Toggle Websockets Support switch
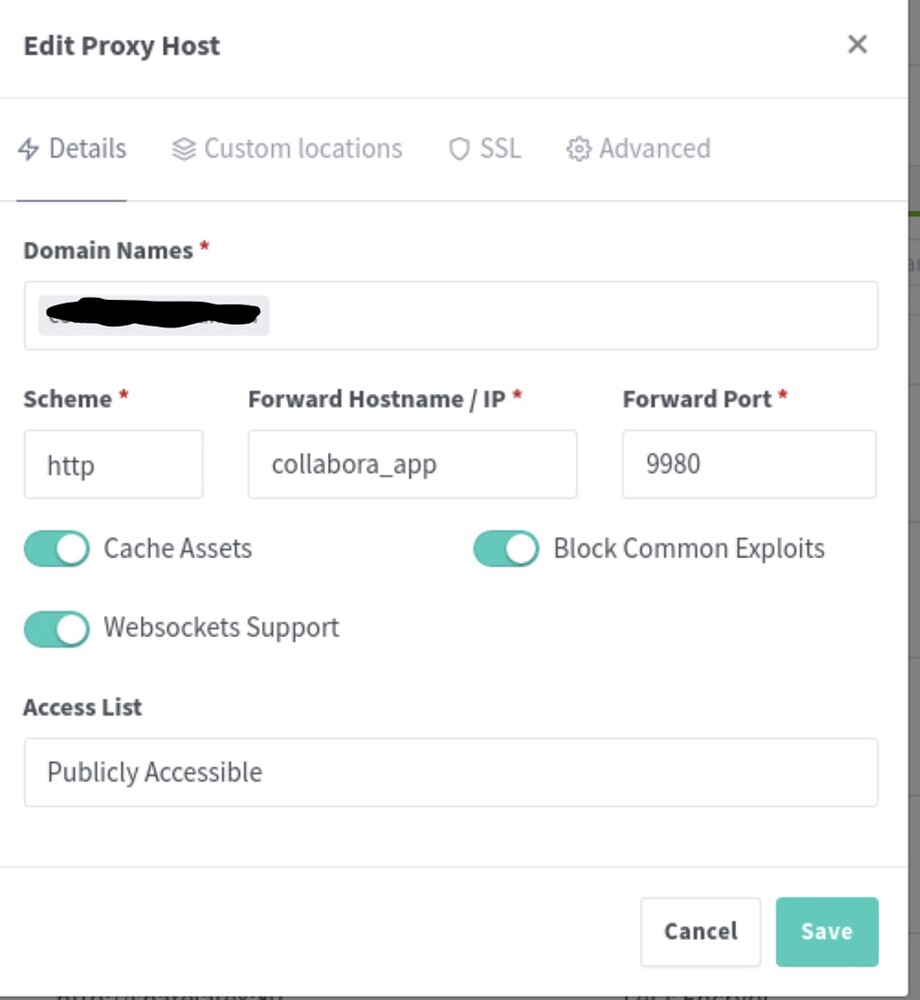The image size is (920, 1000). pos(57,629)
